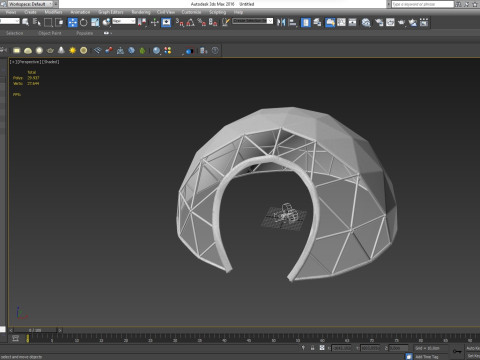Image resolution: width=480 pixels, height=360 pixels.
Task: Select the Select and Move tool
Action: (x=72, y=22)
